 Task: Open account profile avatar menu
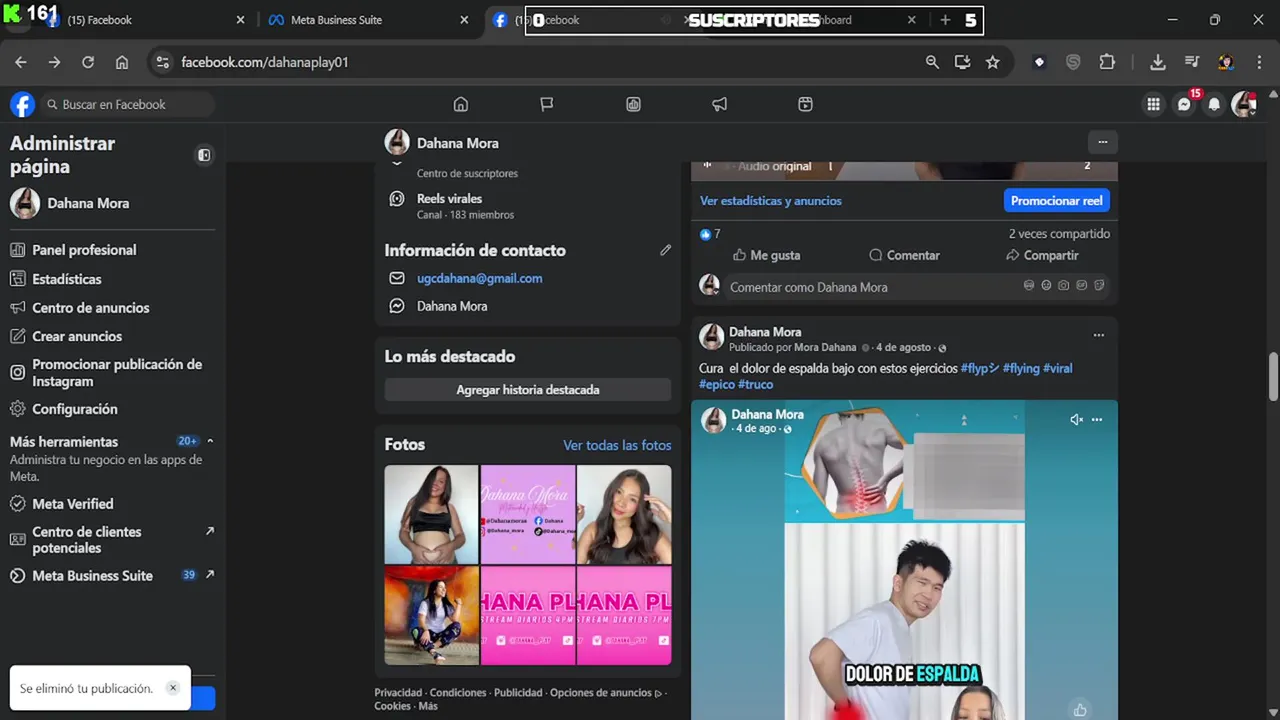click(x=1244, y=104)
